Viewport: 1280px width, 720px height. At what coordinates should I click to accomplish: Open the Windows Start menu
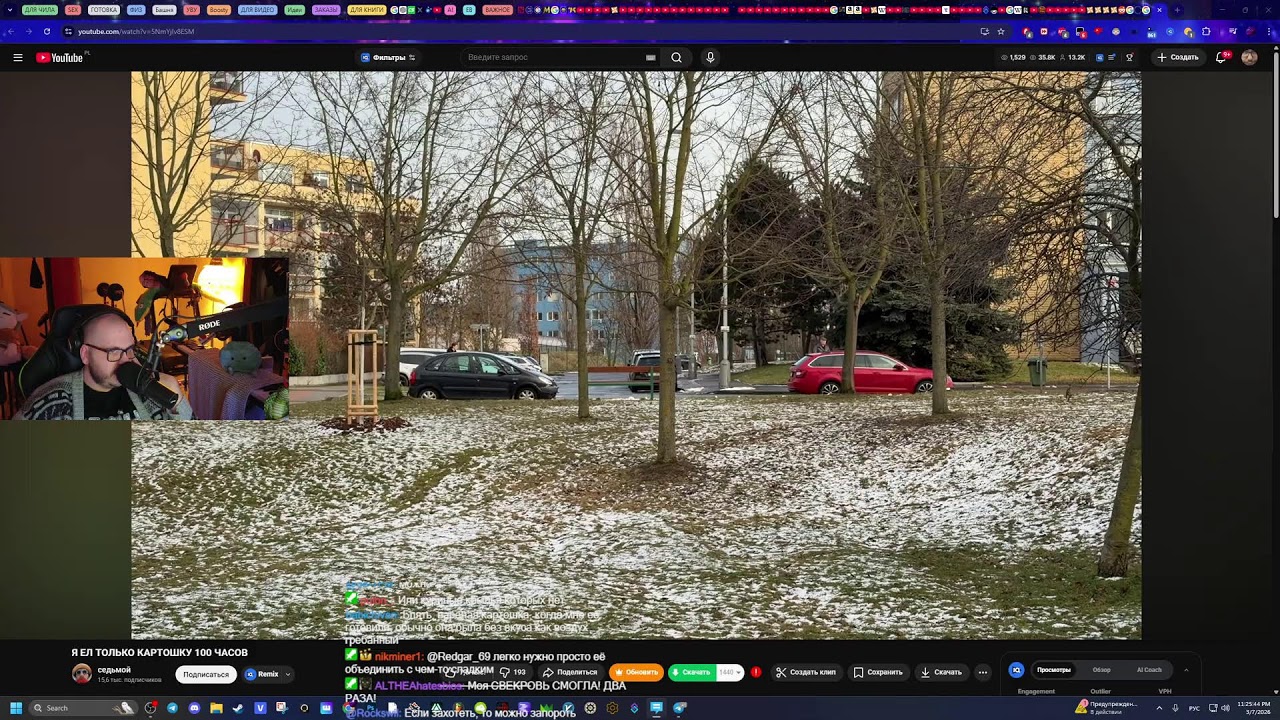[x=16, y=708]
